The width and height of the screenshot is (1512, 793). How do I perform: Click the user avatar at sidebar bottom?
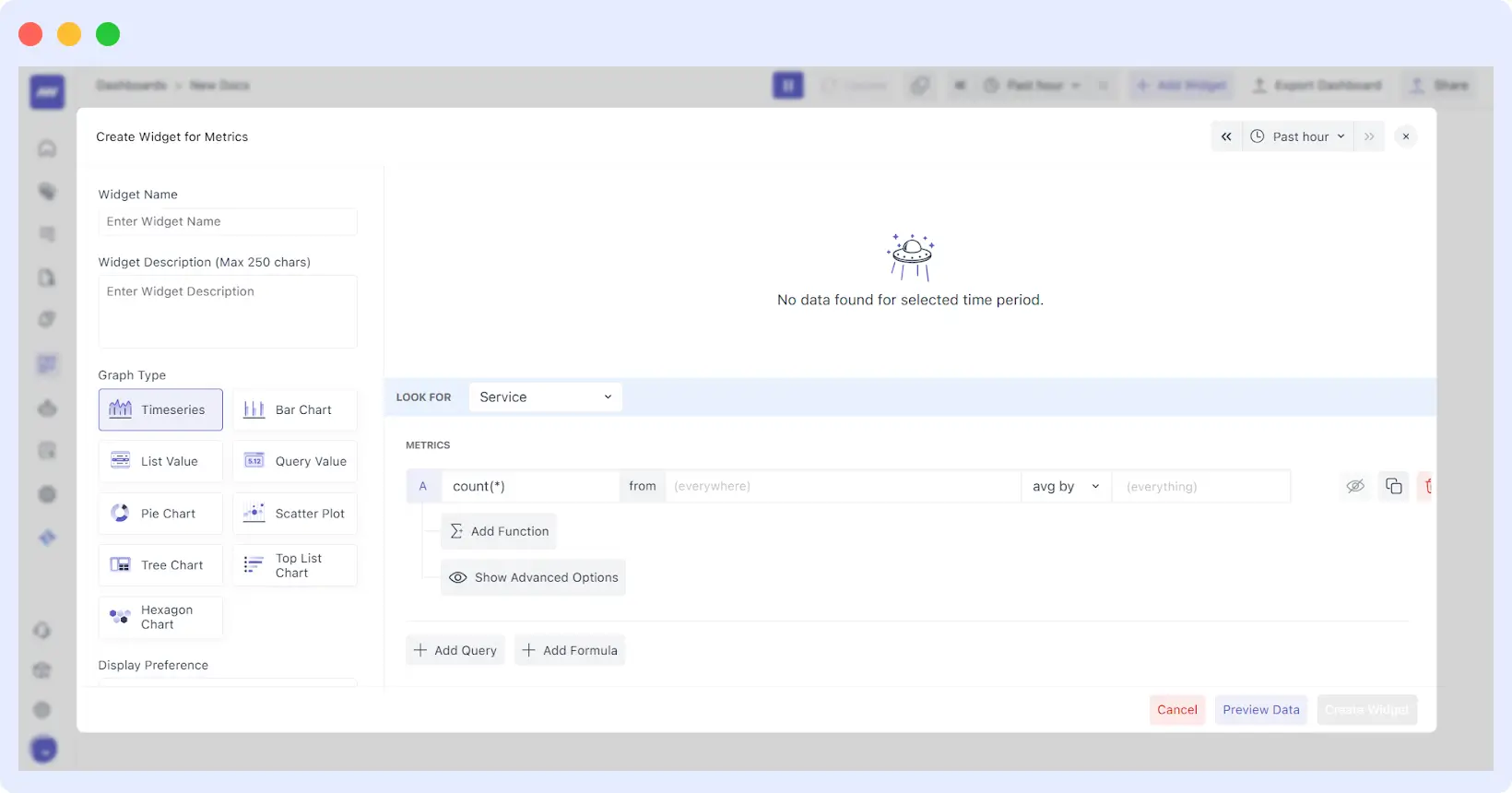click(x=43, y=749)
